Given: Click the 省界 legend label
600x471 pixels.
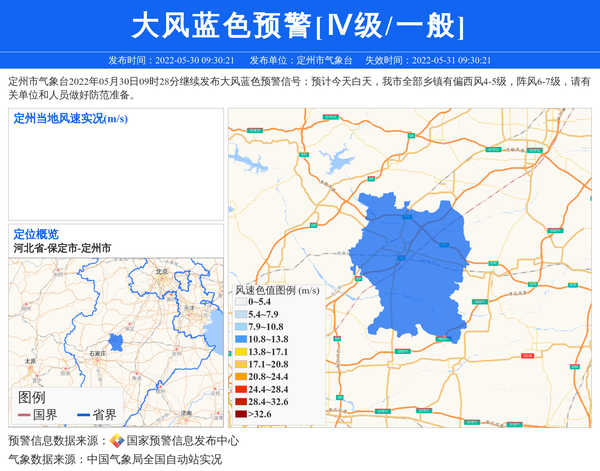Looking at the screenshot, I should coord(104,415).
